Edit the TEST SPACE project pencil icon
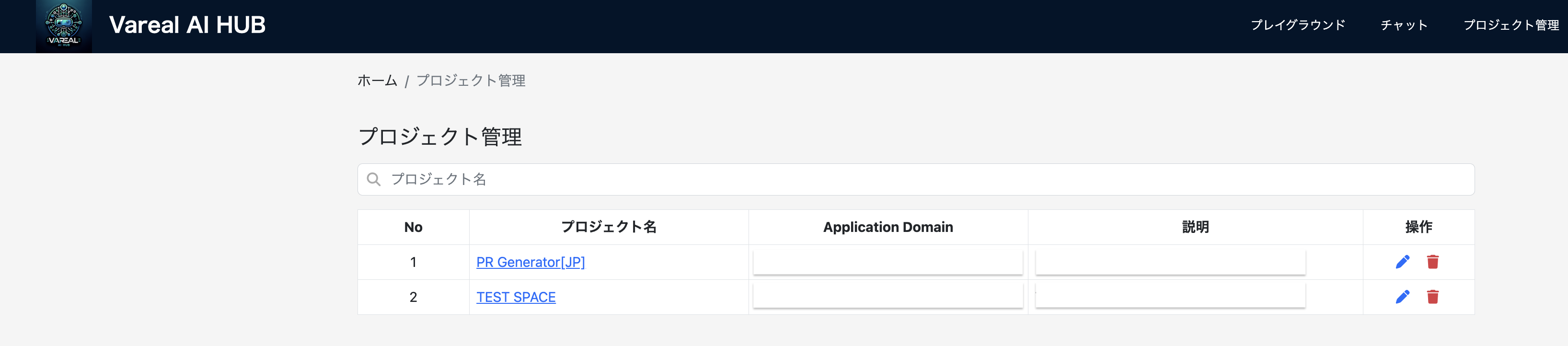 point(1403,297)
